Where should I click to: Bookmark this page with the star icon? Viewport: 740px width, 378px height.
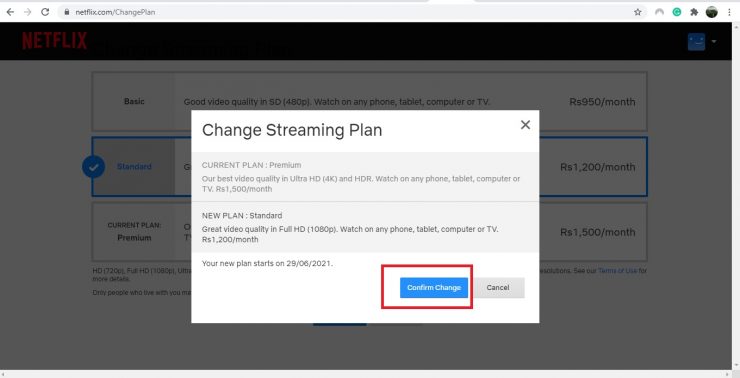pos(638,12)
